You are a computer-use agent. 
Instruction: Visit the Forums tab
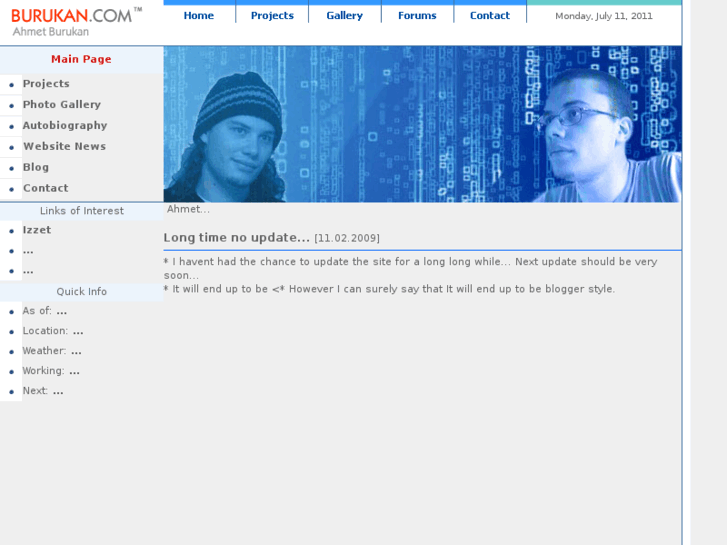(417, 15)
